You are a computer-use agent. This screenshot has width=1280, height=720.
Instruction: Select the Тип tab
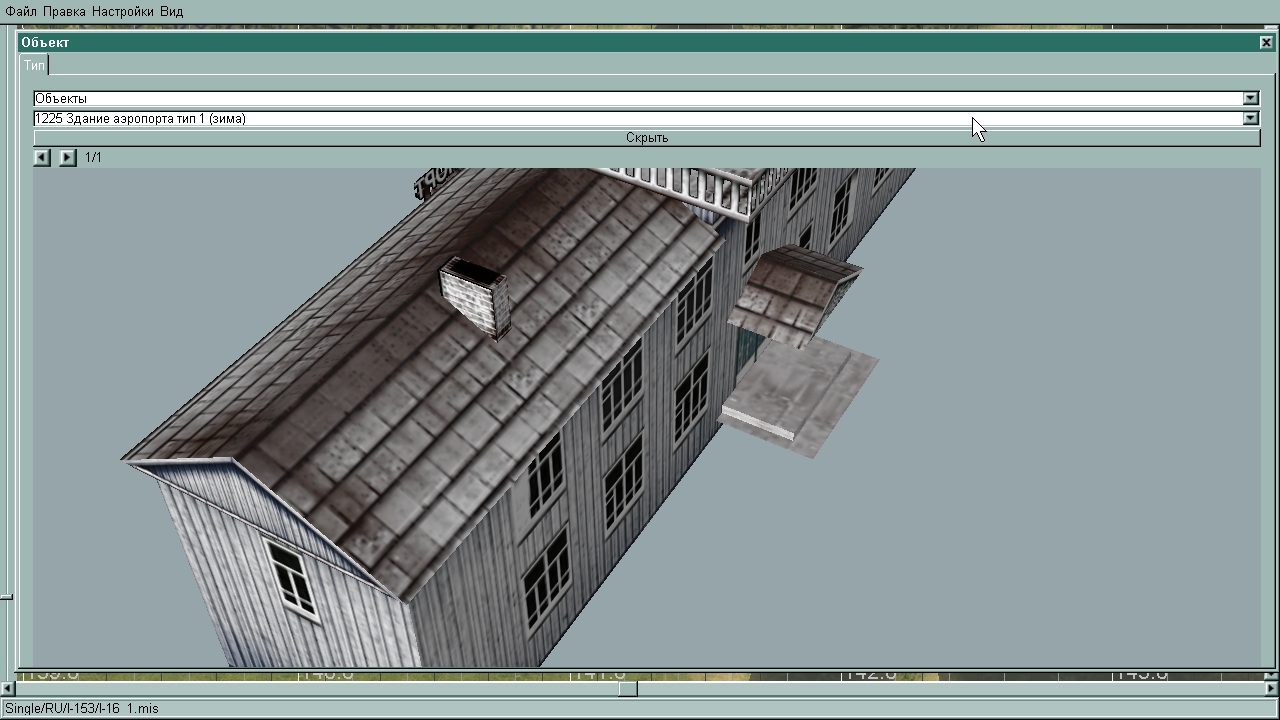(x=34, y=65)
